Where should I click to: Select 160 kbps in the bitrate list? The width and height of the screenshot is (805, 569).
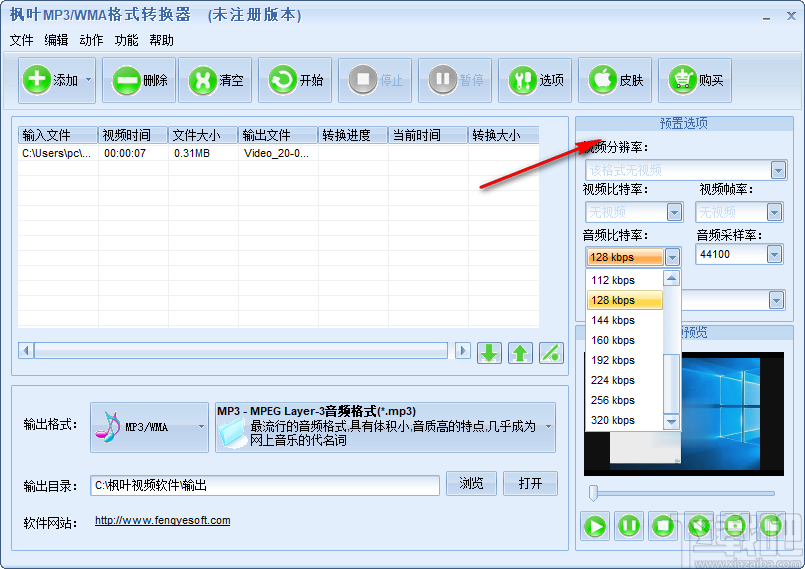pos(625,340)
